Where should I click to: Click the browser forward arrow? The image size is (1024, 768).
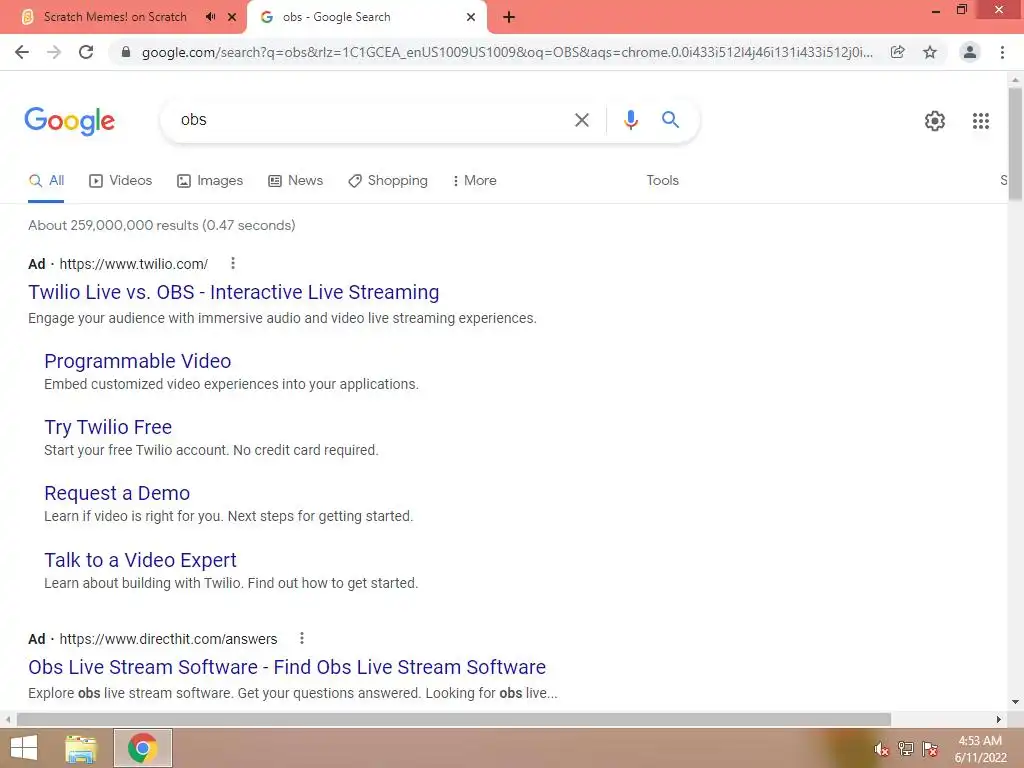54,52
